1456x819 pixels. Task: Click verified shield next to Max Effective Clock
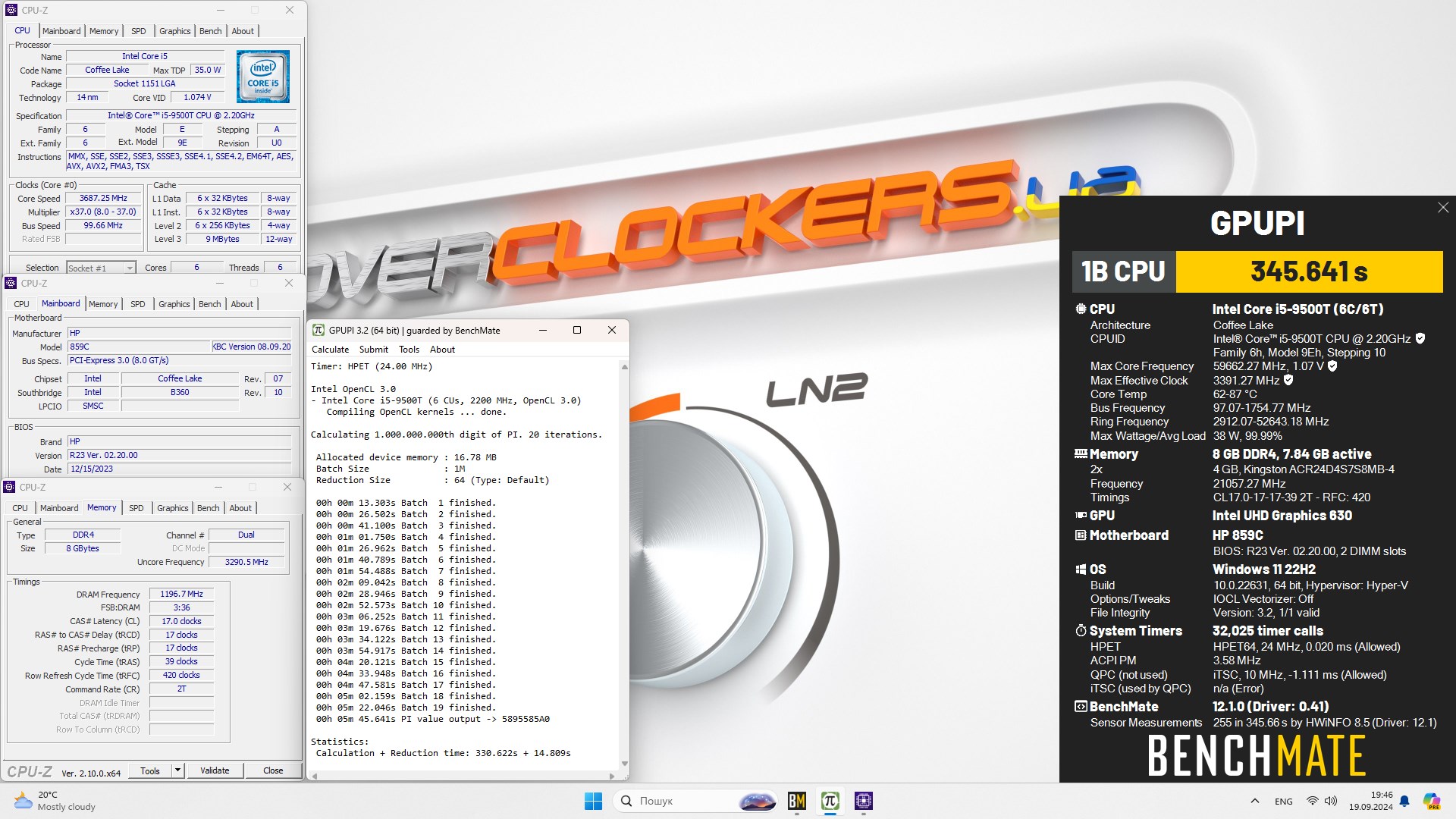[x=1288, y=380]
